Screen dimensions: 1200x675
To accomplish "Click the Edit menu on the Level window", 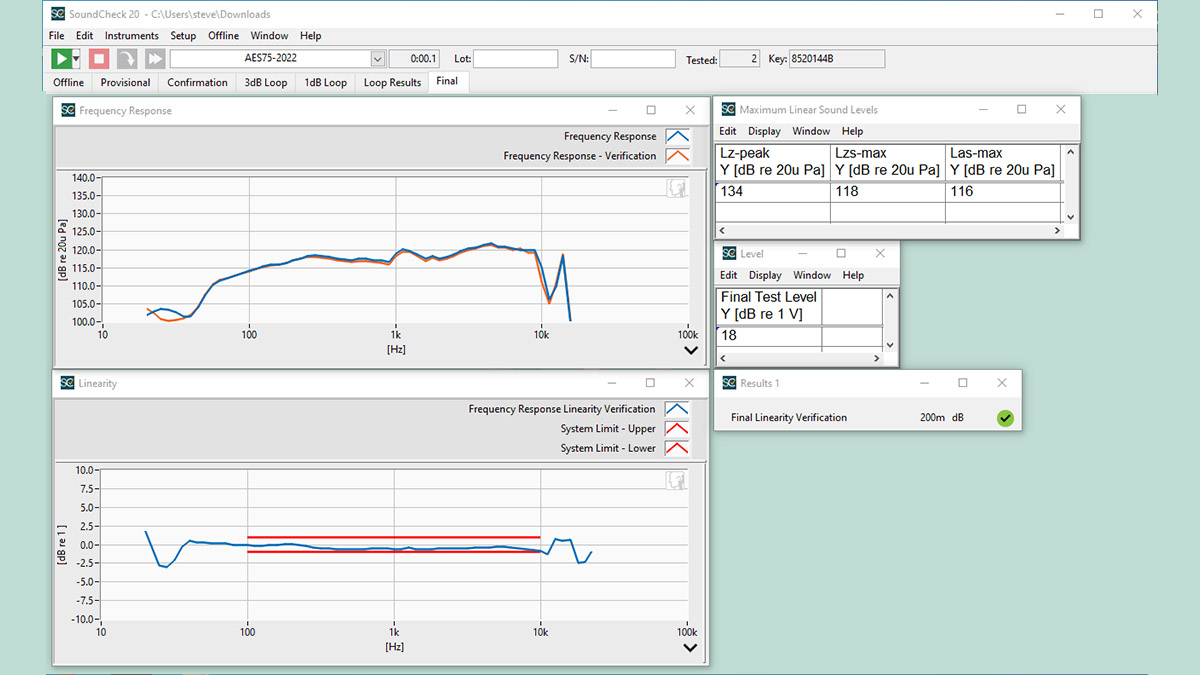I will point(727,274).
